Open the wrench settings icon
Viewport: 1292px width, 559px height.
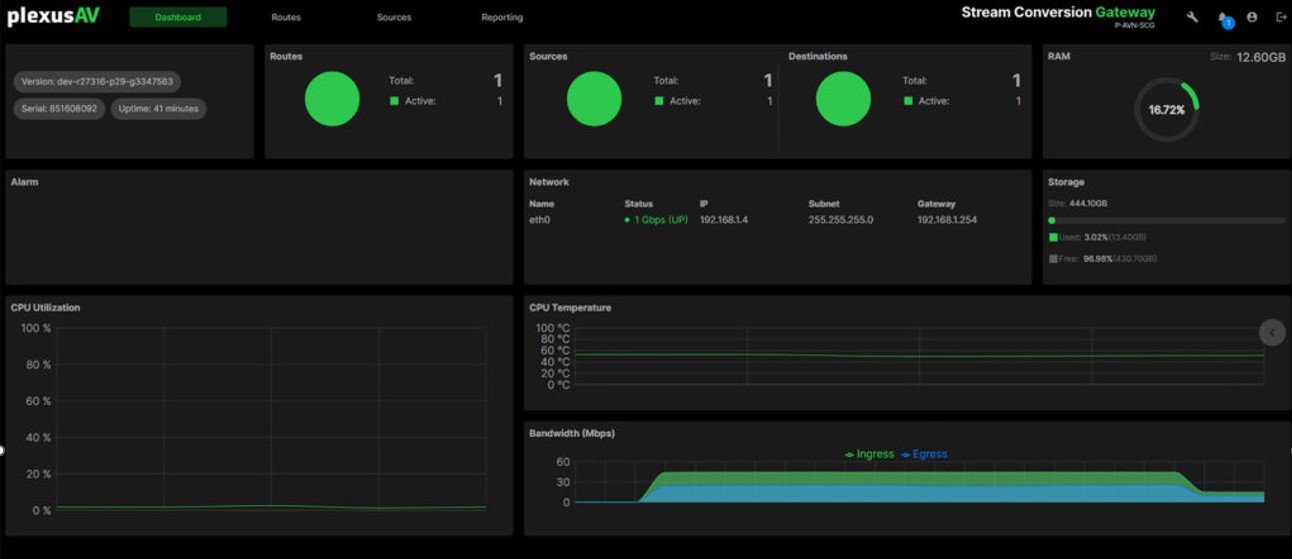tap(1192, 17)
